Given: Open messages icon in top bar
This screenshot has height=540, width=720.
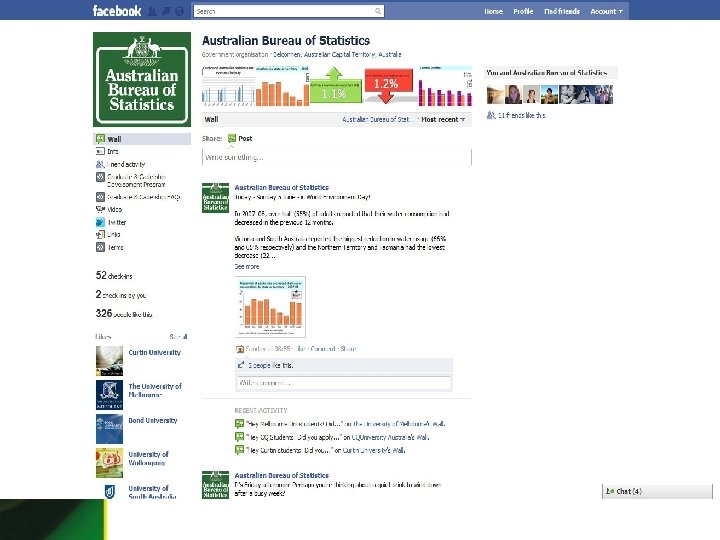Looking at the screenshot, I should point(166,11).
